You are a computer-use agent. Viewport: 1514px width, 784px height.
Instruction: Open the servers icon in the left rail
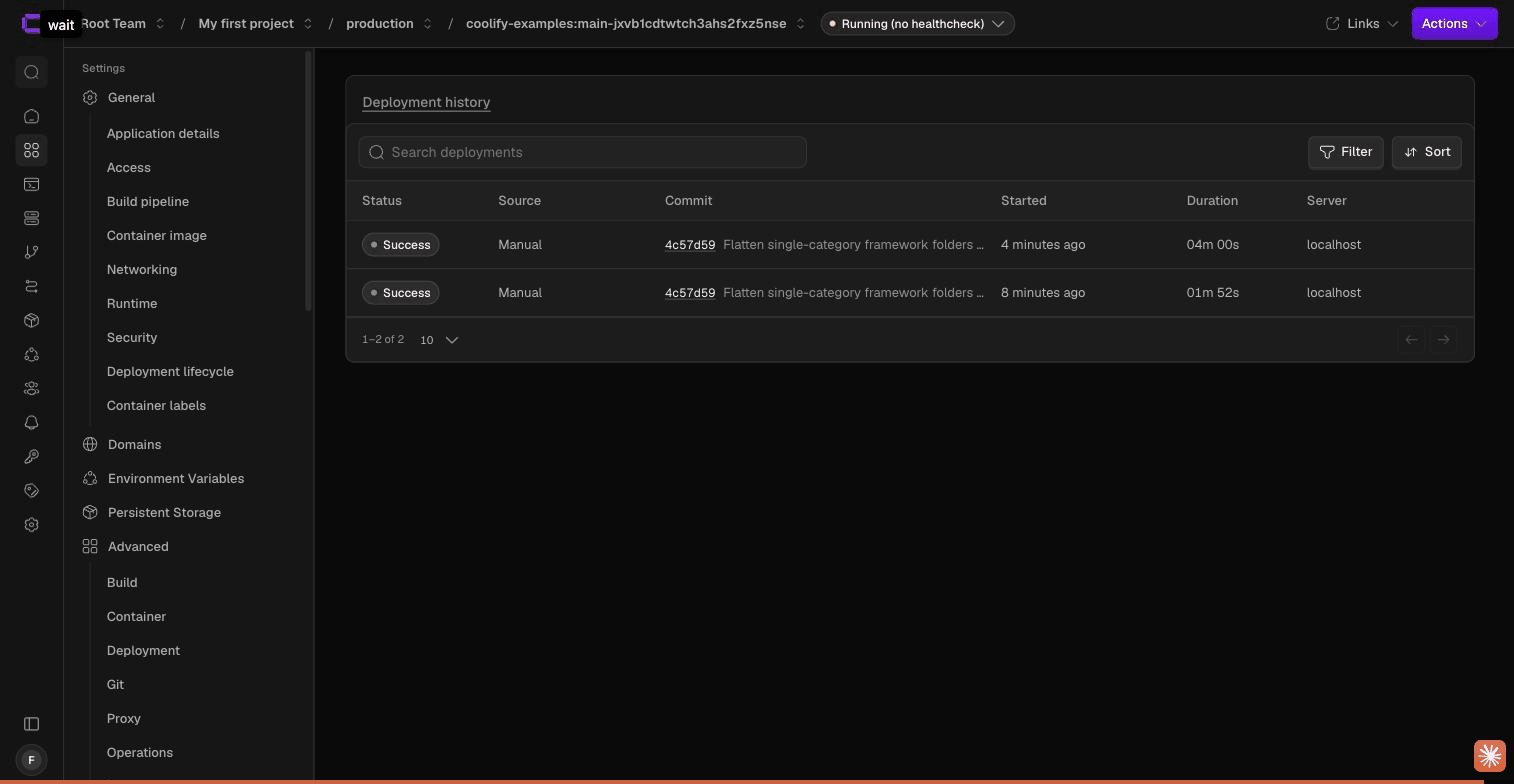click(31, 218)
